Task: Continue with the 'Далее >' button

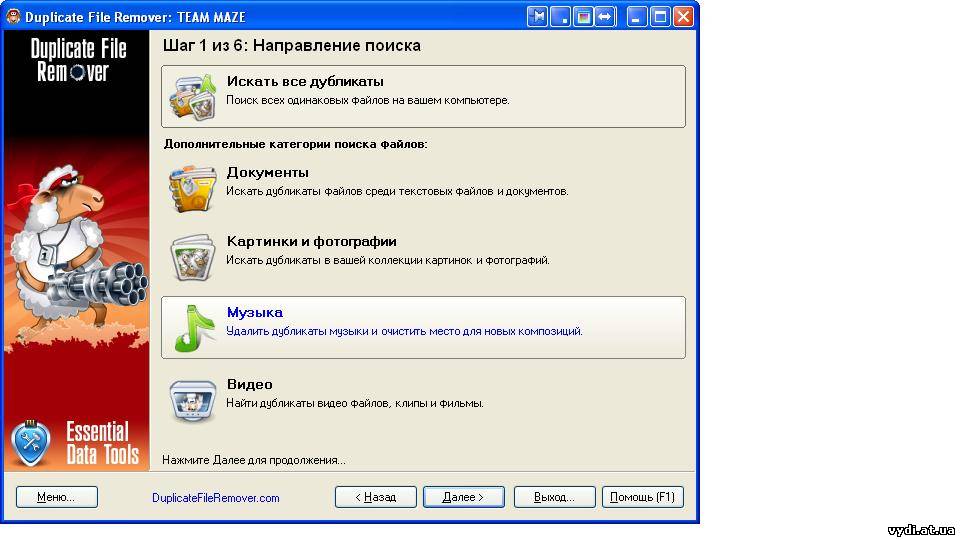Action: coord(463,497)
